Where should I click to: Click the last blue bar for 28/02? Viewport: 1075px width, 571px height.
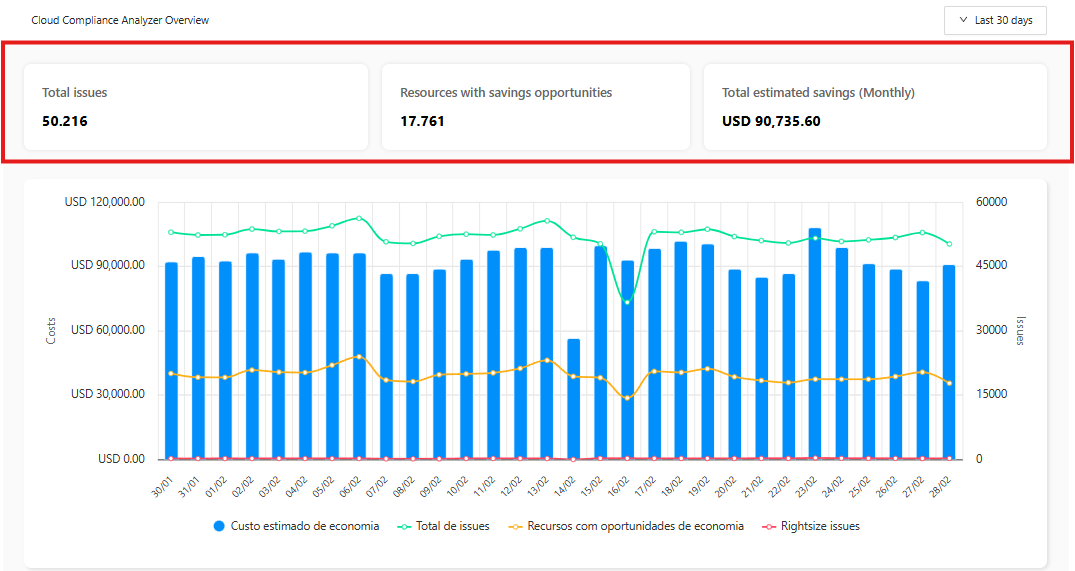coord(949,362)
